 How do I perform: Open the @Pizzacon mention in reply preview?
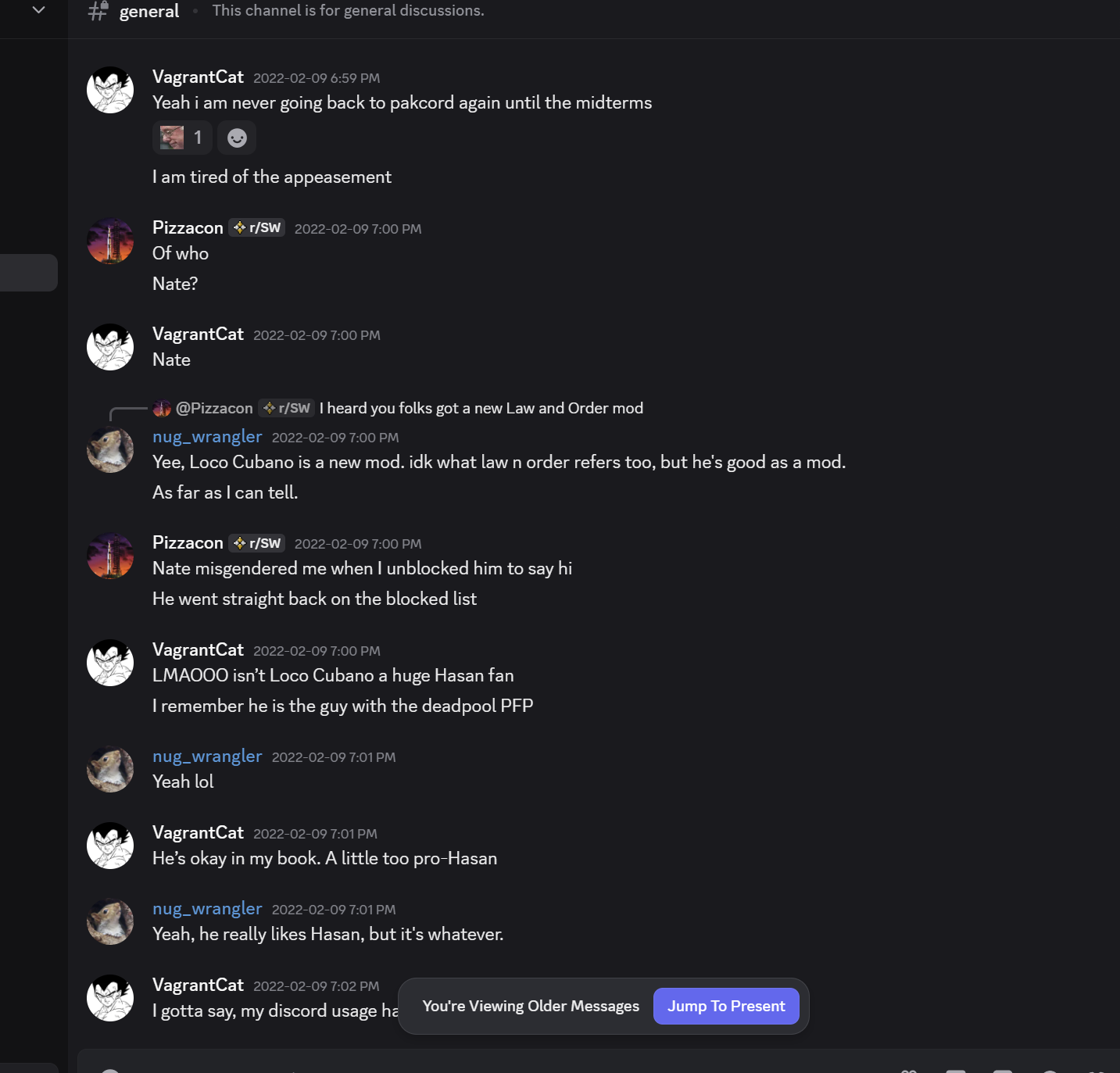coord(214,408)
